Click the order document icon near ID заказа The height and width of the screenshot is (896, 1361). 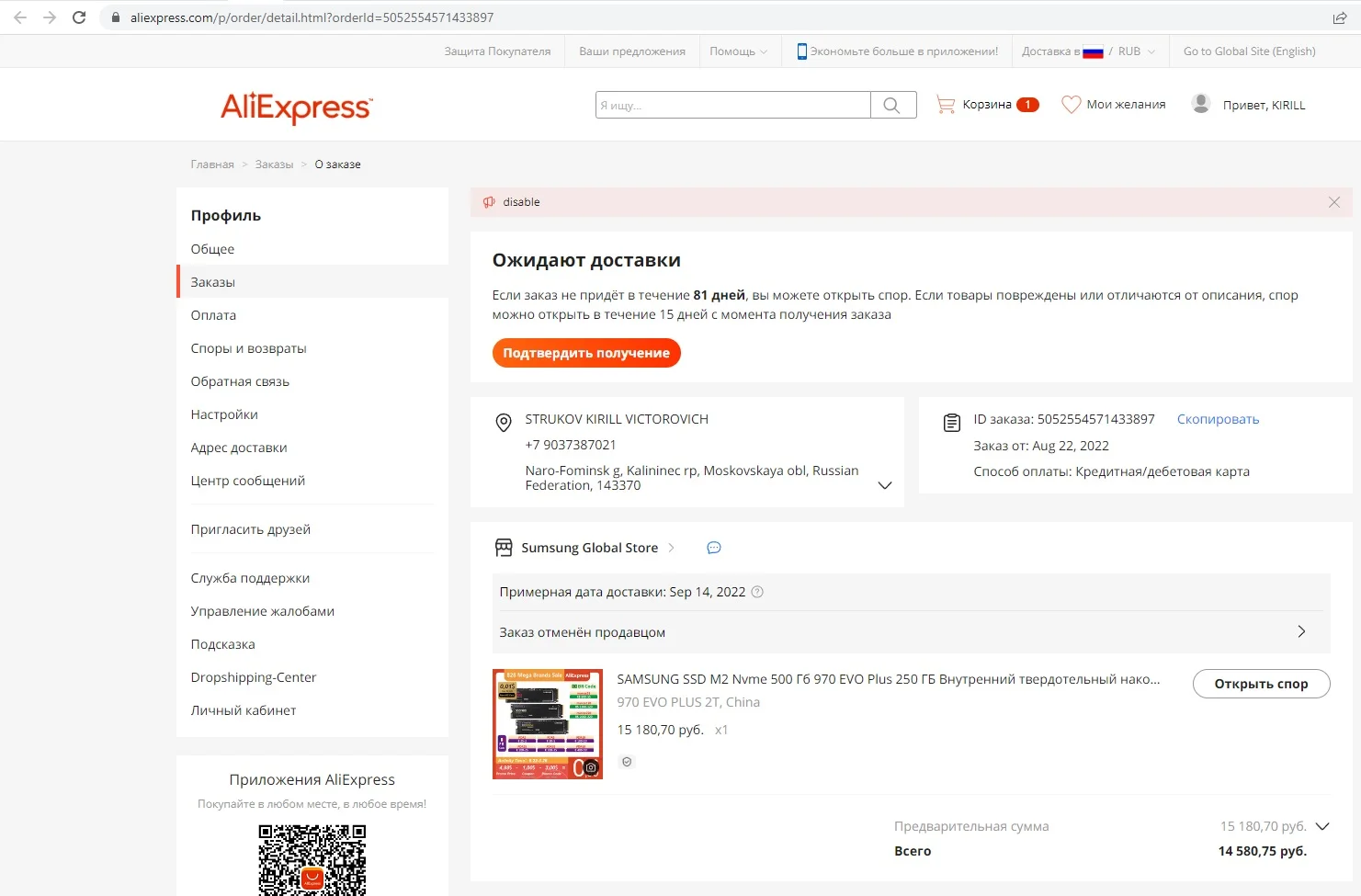pos(952,423)
